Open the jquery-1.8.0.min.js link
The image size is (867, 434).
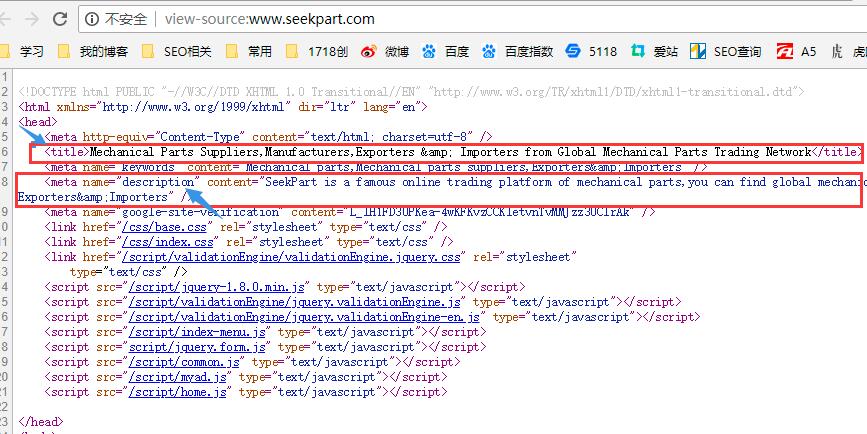tap(217, 287)
